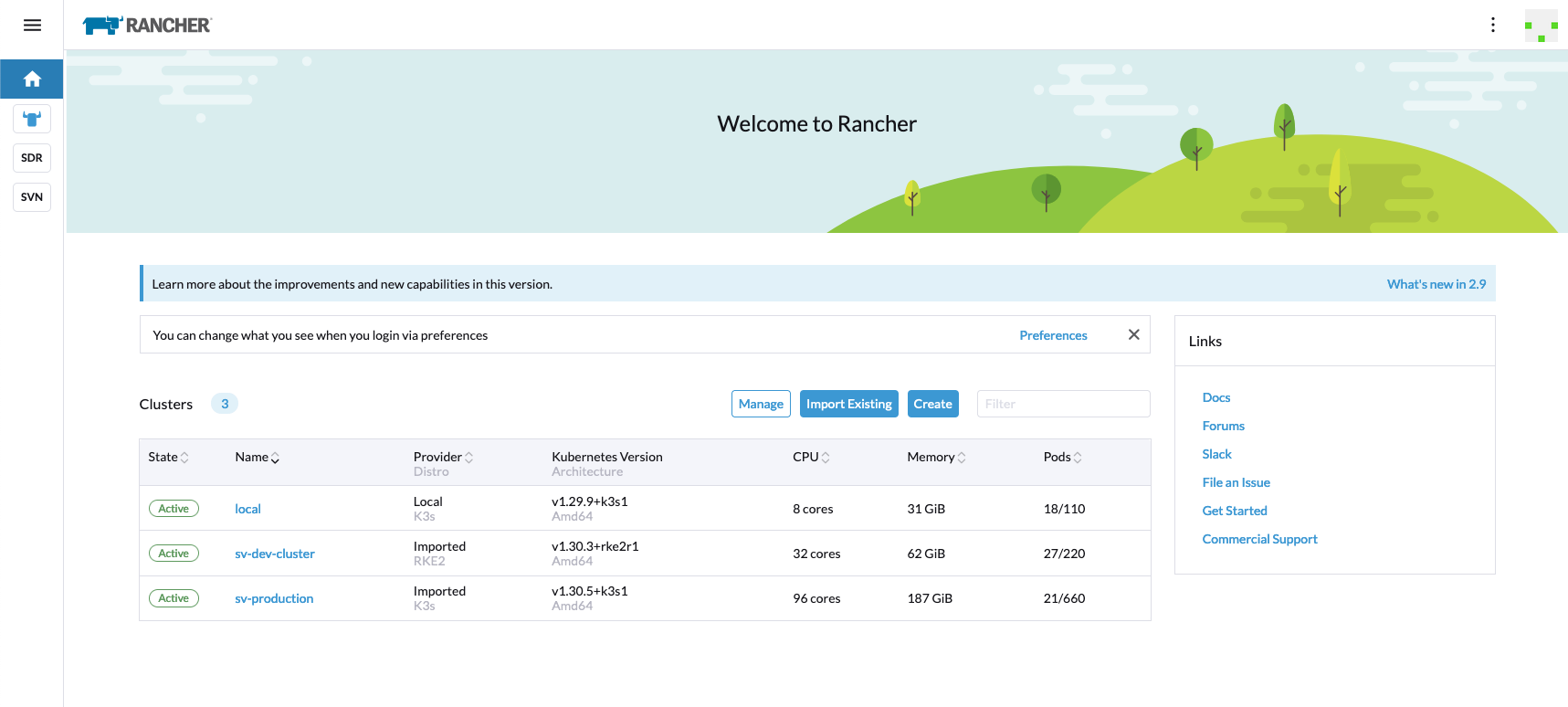Sort clusters by Name column
The image size is (1568, 707).
tap(258, 457)
